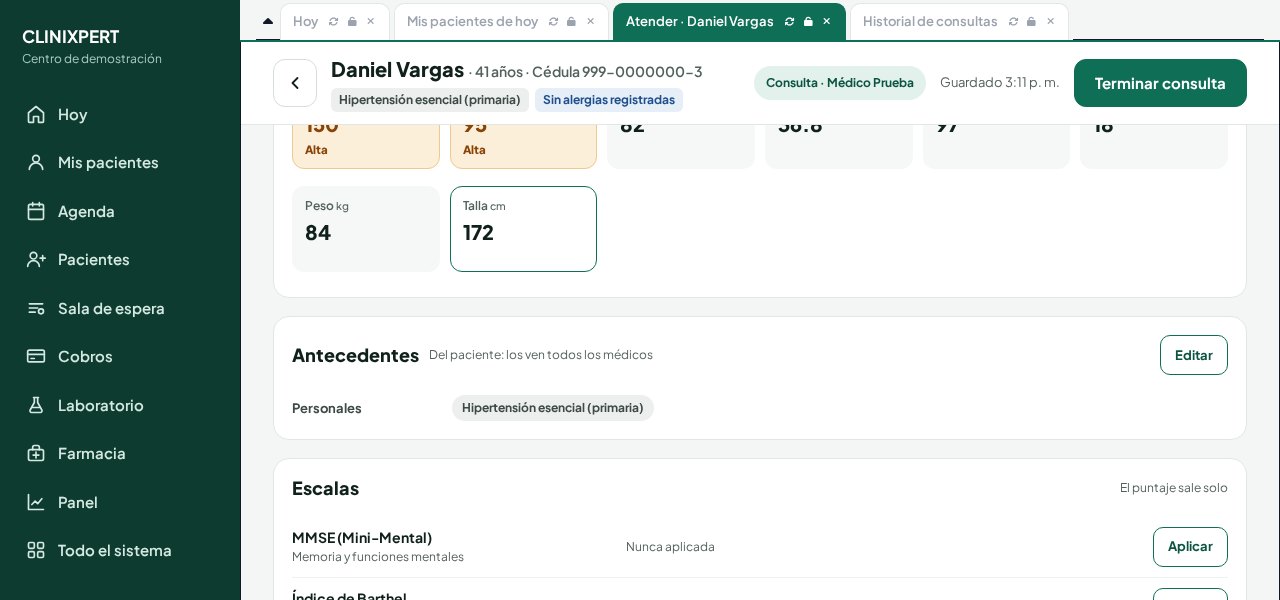
Task: Click the flask icon beside Laboratorio
Action: pos(36,405)
